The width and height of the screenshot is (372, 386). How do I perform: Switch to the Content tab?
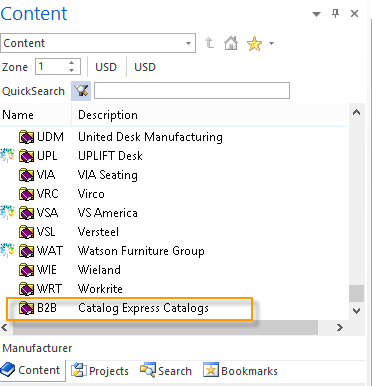click(x=32, y=370)
